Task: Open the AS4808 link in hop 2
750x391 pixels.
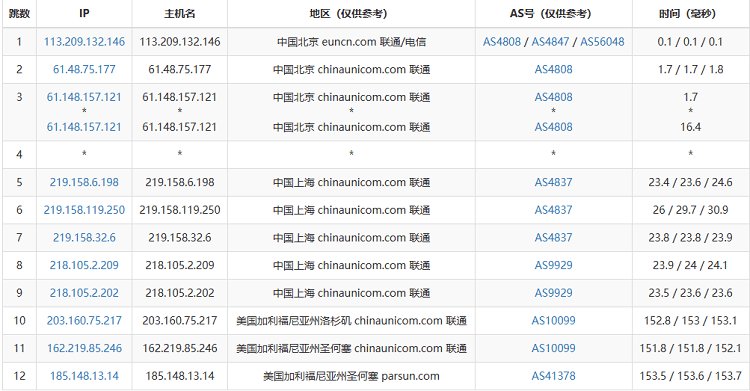Action: (x=553, y=69)
